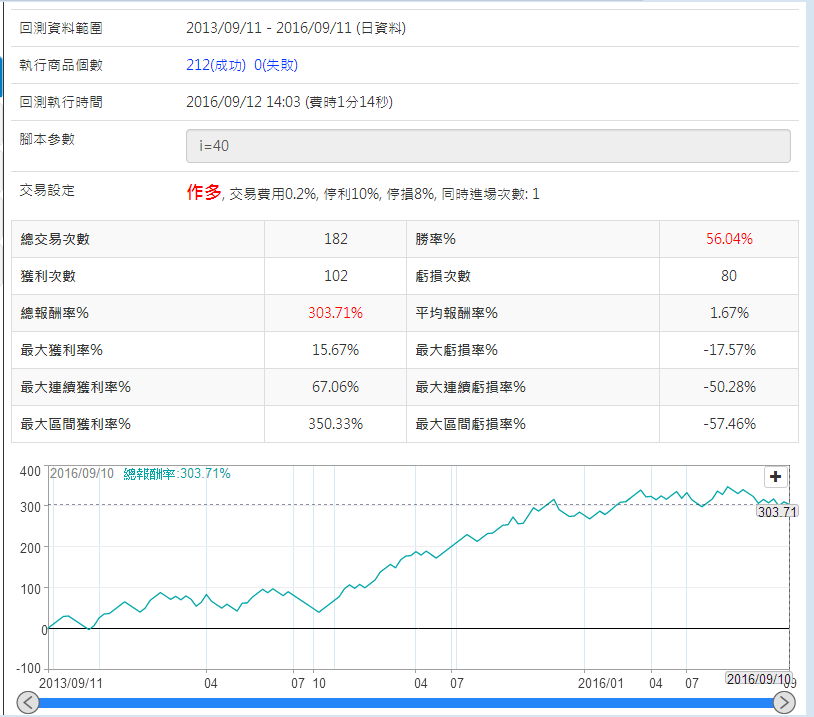Click the 總報酬率% value in the table
The width and height of the screenshot is (814, 717).
[336, 313]
